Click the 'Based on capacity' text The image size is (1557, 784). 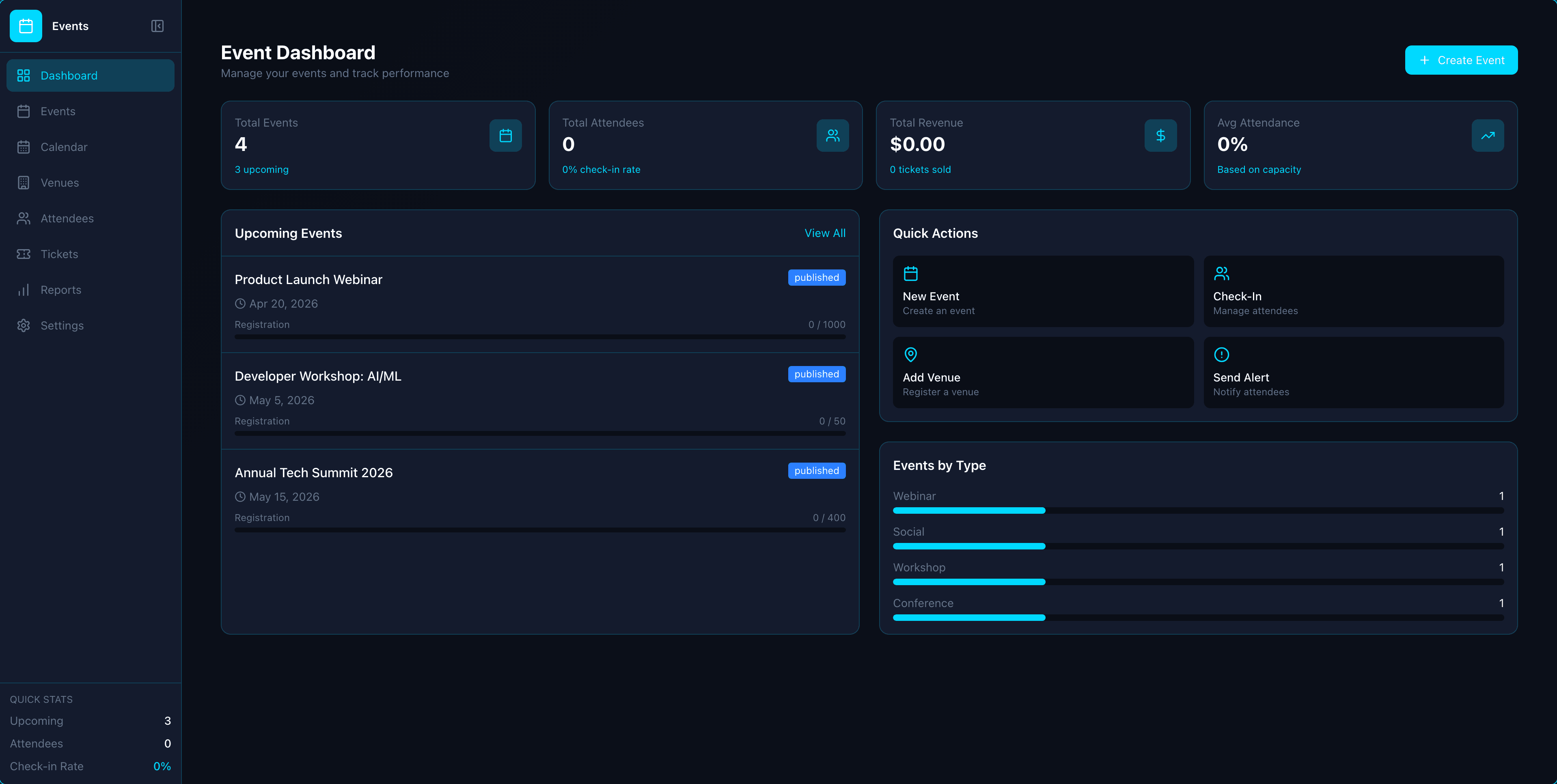[x=1259, y=170]
